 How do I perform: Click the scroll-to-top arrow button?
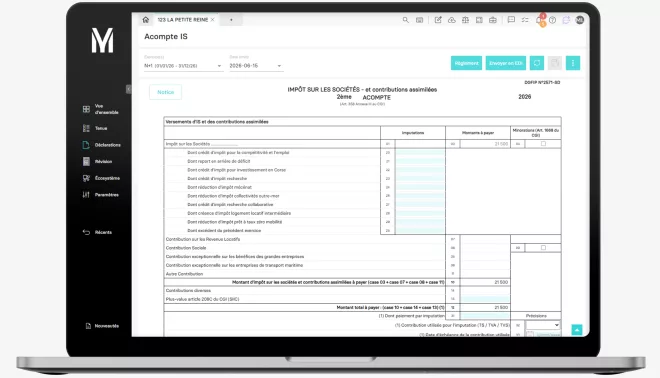[x=577, y=330]
